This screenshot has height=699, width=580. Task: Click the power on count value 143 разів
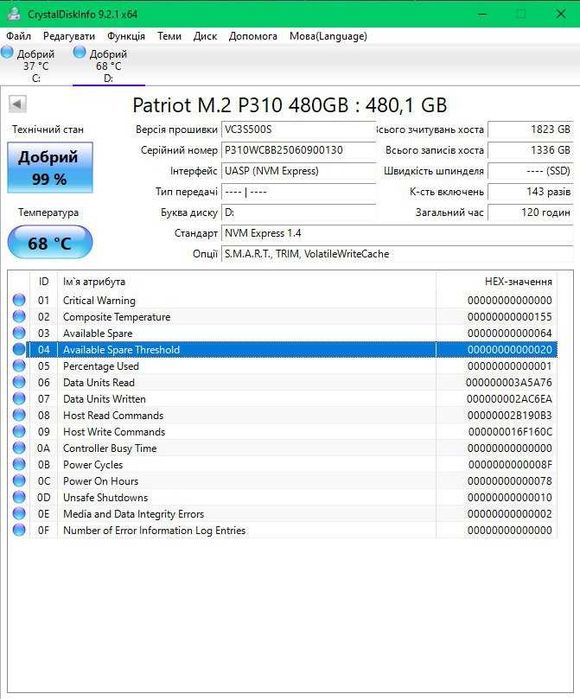point(530,192)
